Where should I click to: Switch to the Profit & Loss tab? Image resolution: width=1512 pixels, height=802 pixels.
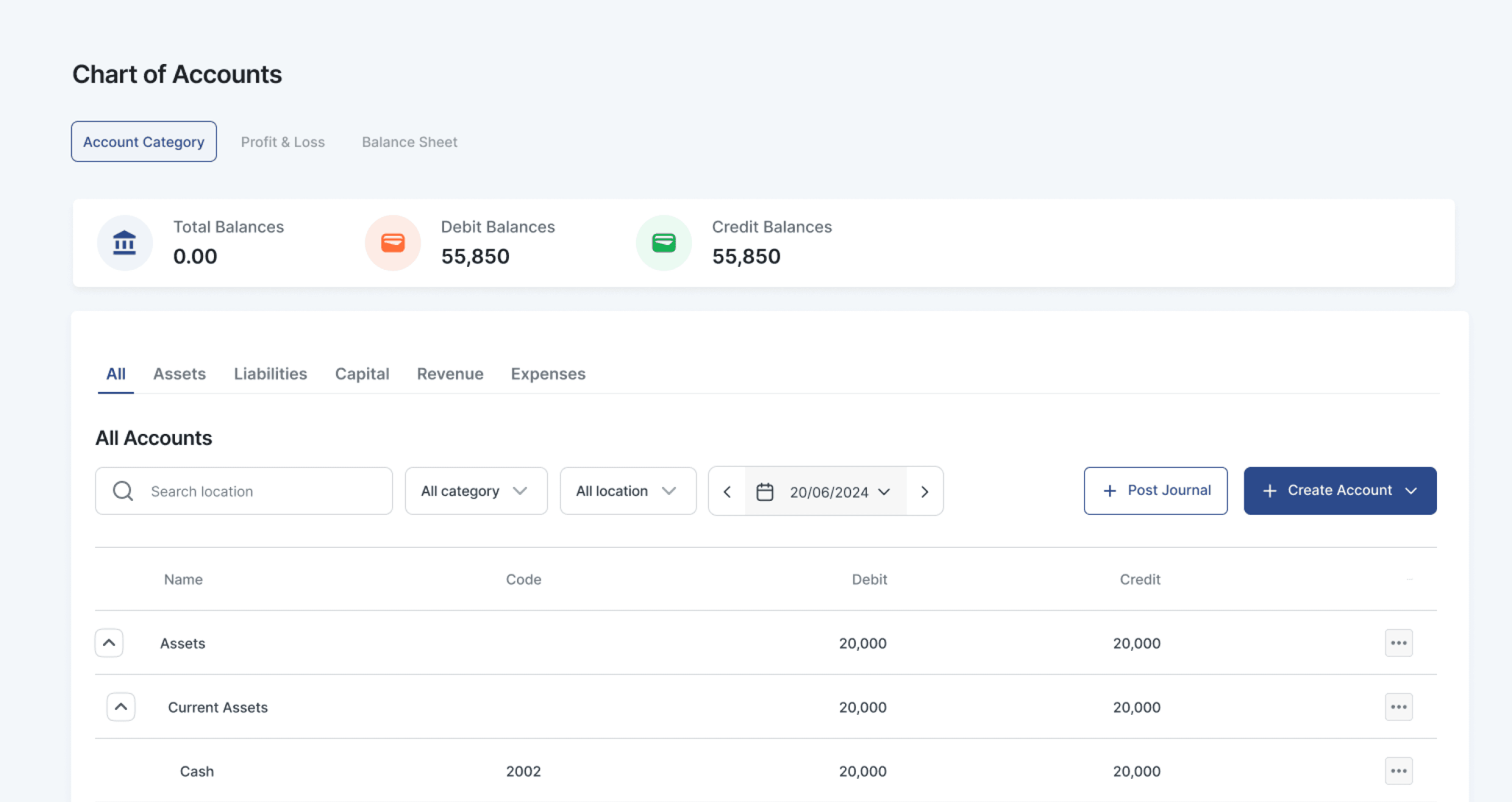click(x=282, y=142)
